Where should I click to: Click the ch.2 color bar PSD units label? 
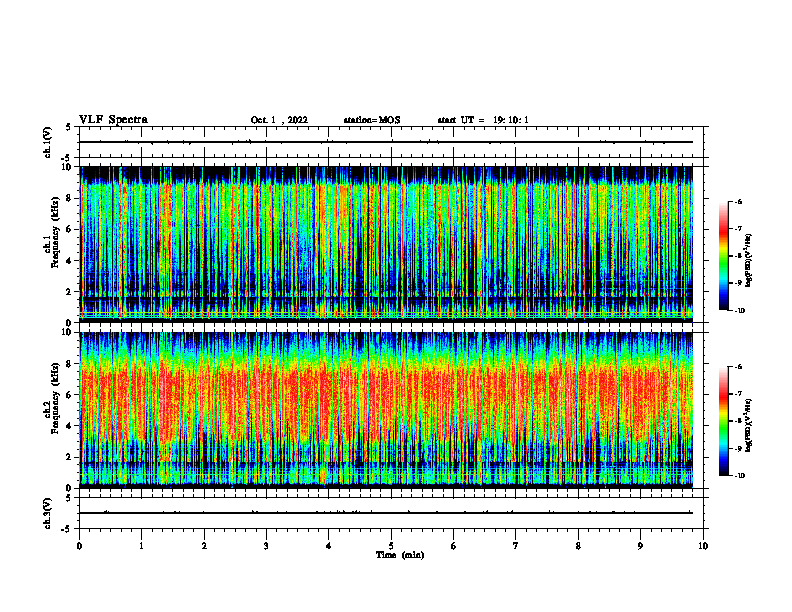[x=749, y=425]
